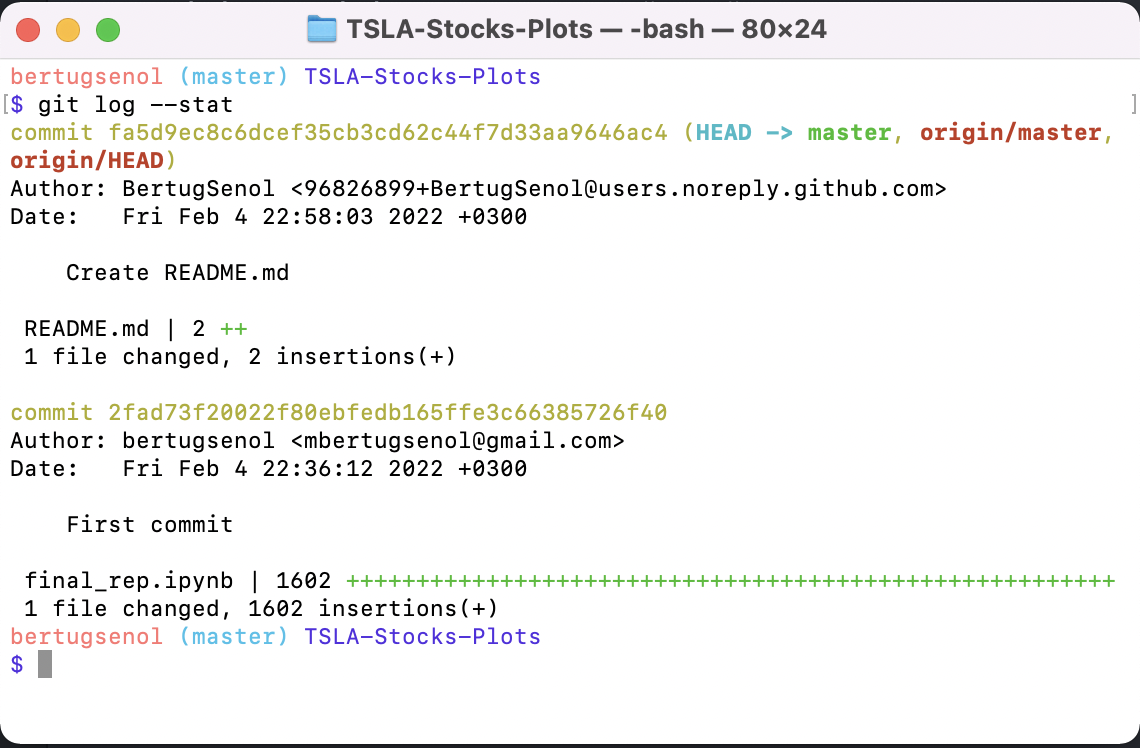Click the summary '1 file changed, 2 insertions(+)'

pyautogui.click(x=240, y=357)
